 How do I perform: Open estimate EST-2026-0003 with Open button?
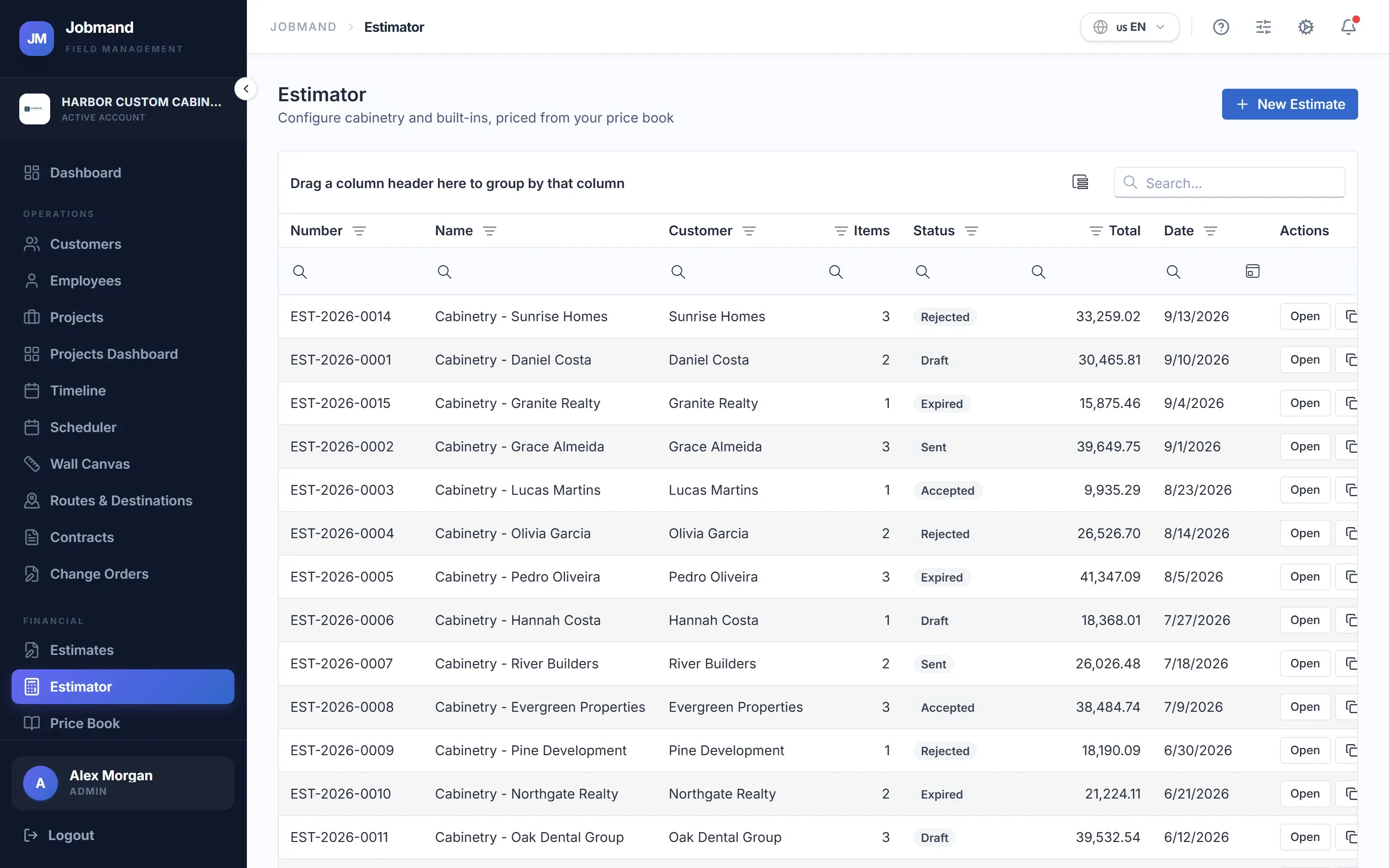1305,489
